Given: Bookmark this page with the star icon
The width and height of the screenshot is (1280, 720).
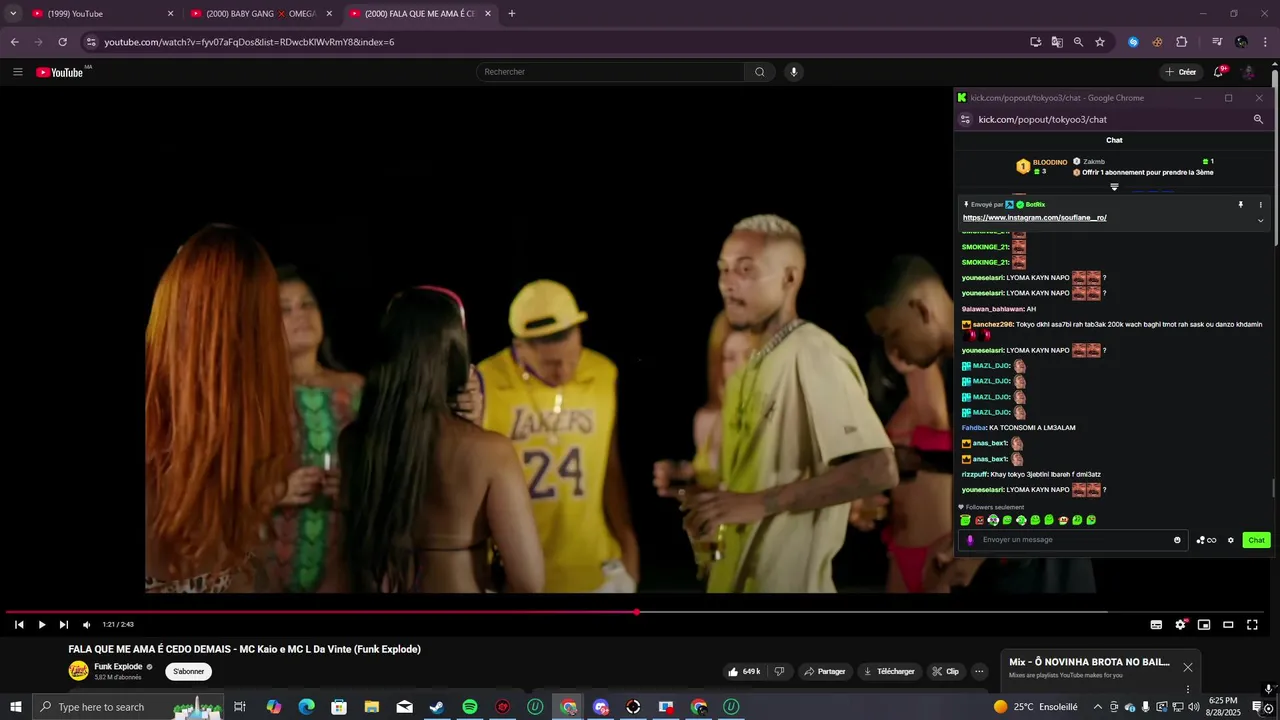Looking at the screenshot, I should coord(1100,42).
